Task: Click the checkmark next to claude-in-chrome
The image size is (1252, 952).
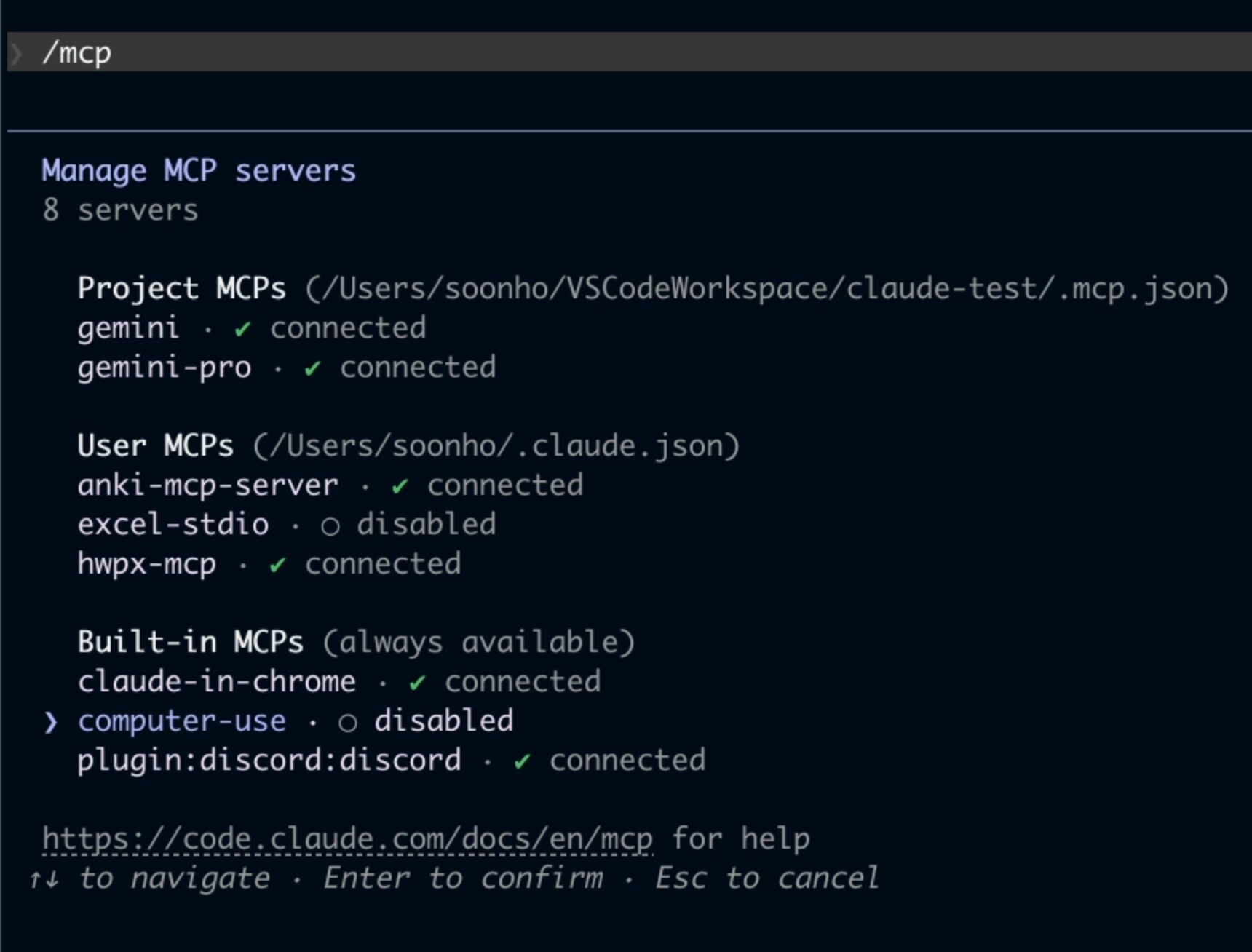Action: 417,683
